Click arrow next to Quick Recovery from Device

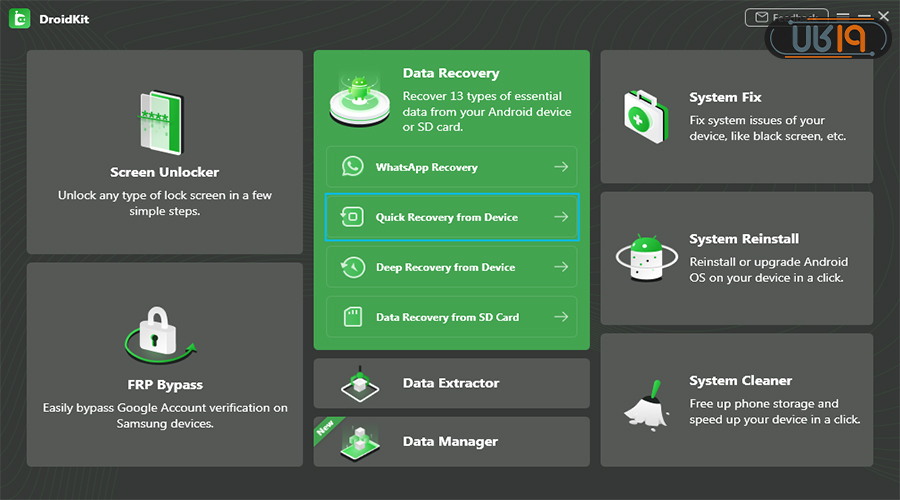coord(562,217)
